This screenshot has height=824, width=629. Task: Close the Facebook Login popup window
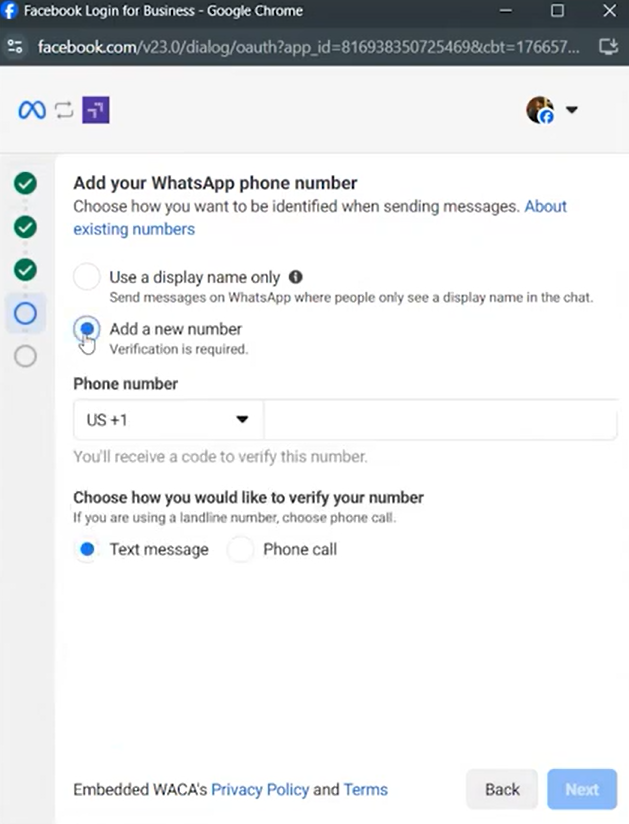[x=610, y=11]
